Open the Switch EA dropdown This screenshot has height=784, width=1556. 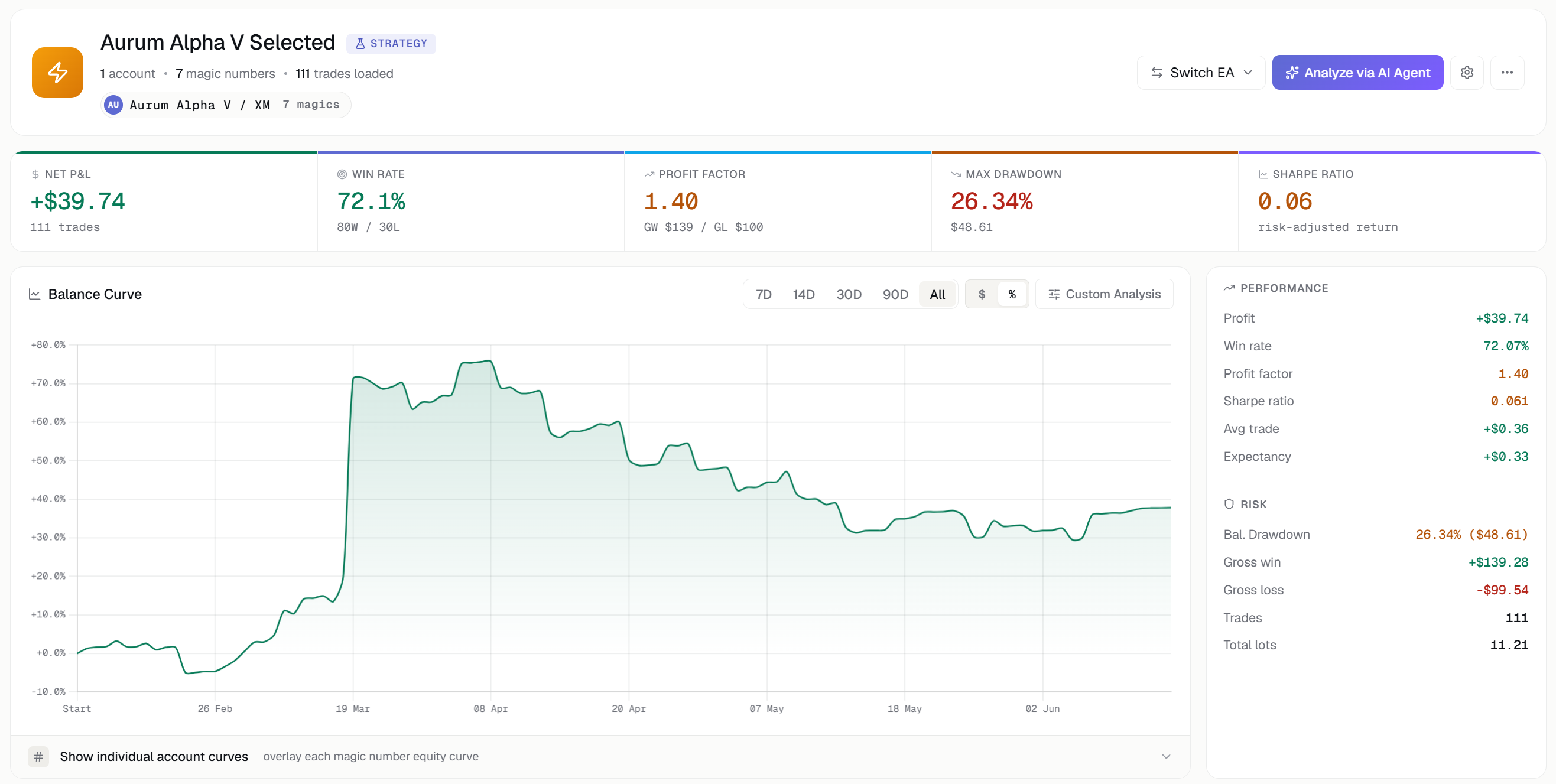1200,73
